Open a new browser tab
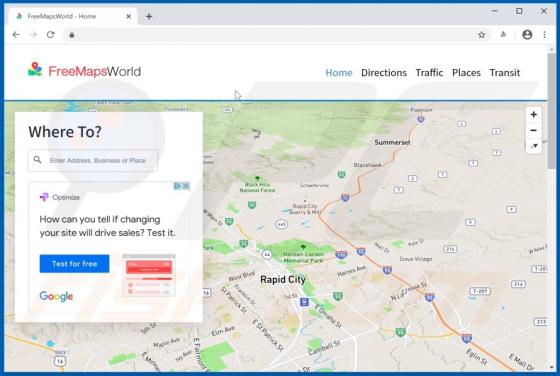The image size is (560, 376). 149,16
